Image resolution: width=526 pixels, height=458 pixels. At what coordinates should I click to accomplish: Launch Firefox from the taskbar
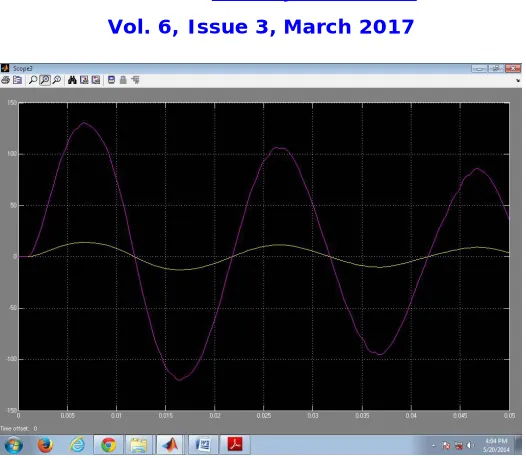tap(45, 445)
